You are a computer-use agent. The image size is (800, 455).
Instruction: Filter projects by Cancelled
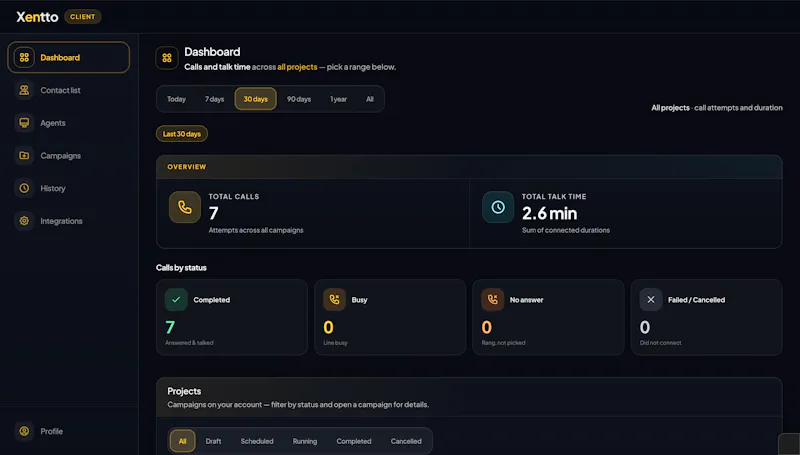pyautogui.click(x=406, y=441)
